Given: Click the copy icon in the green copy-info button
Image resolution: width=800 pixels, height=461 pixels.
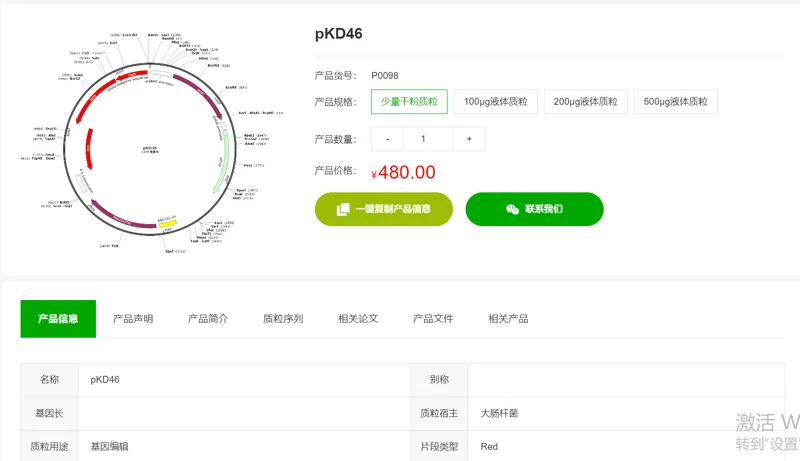Looking at the screenshot, I should point(343,209).
